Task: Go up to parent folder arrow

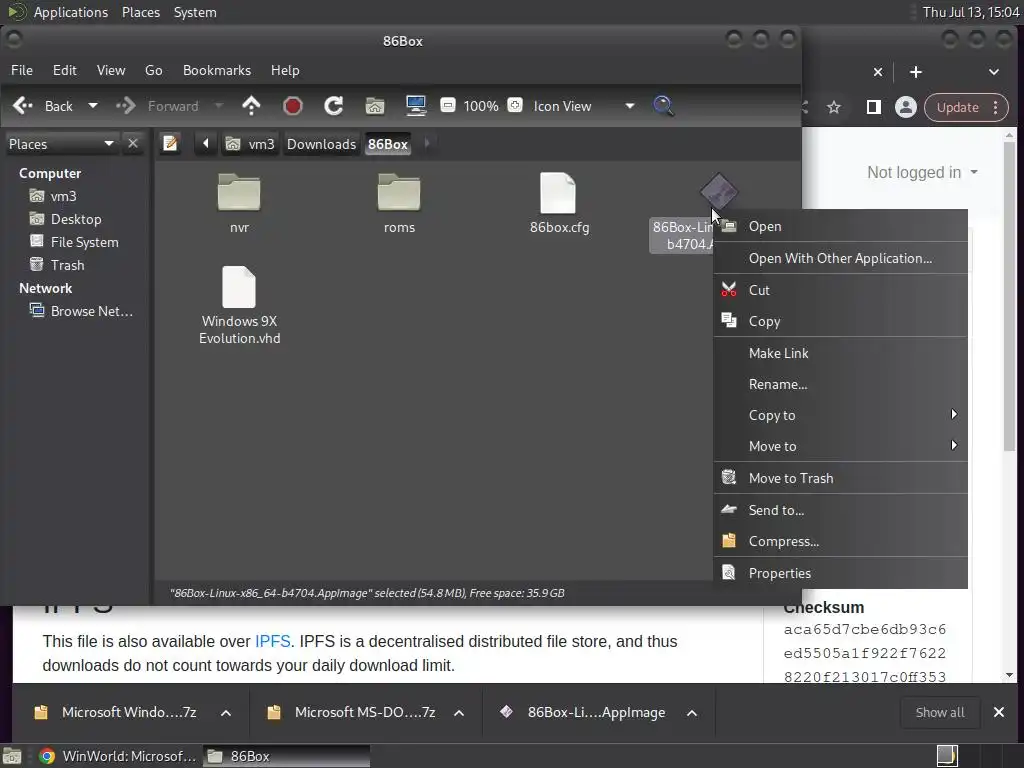Action: coord(251,106)
